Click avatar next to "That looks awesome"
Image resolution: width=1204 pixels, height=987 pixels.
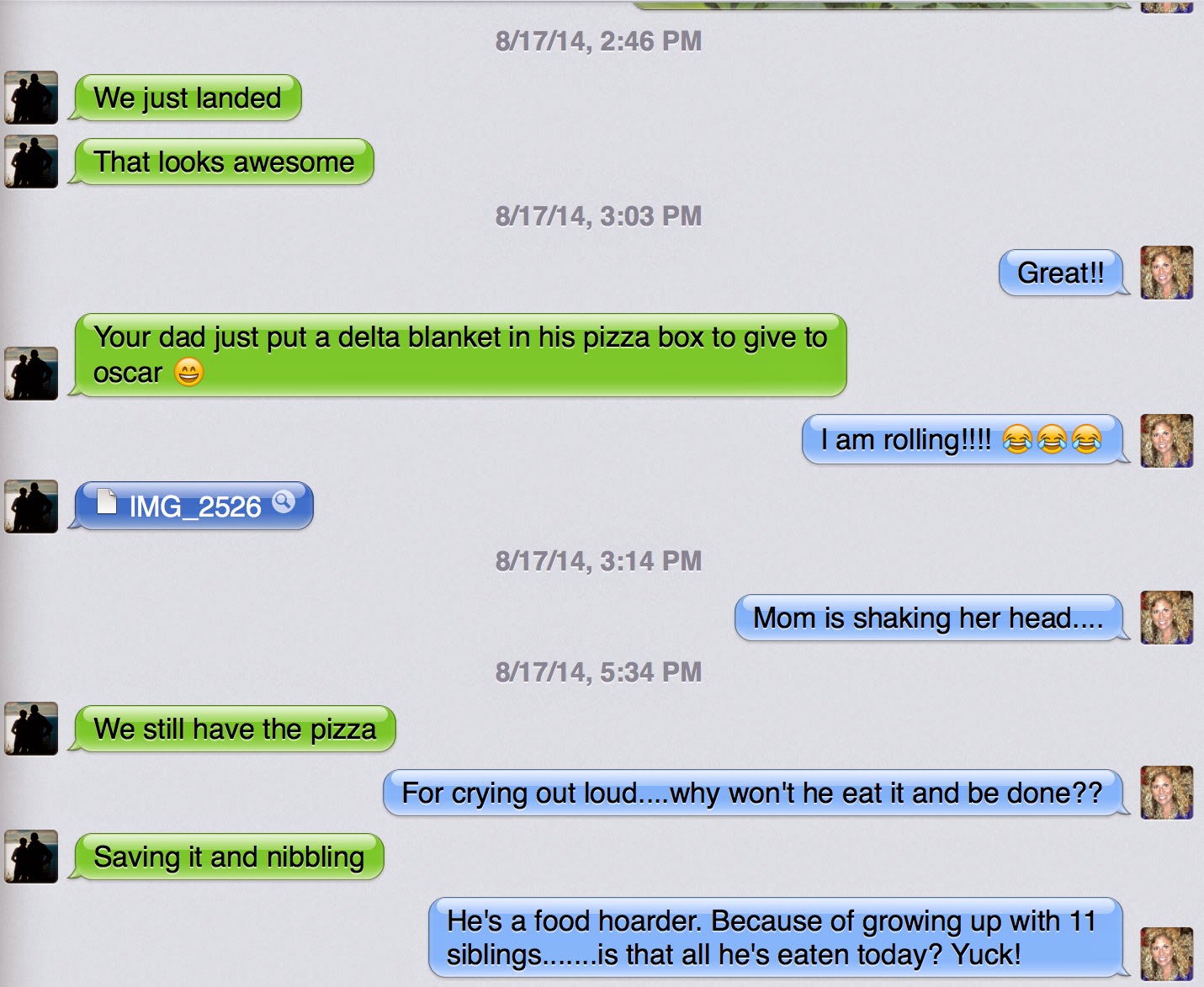coord(31,162)
